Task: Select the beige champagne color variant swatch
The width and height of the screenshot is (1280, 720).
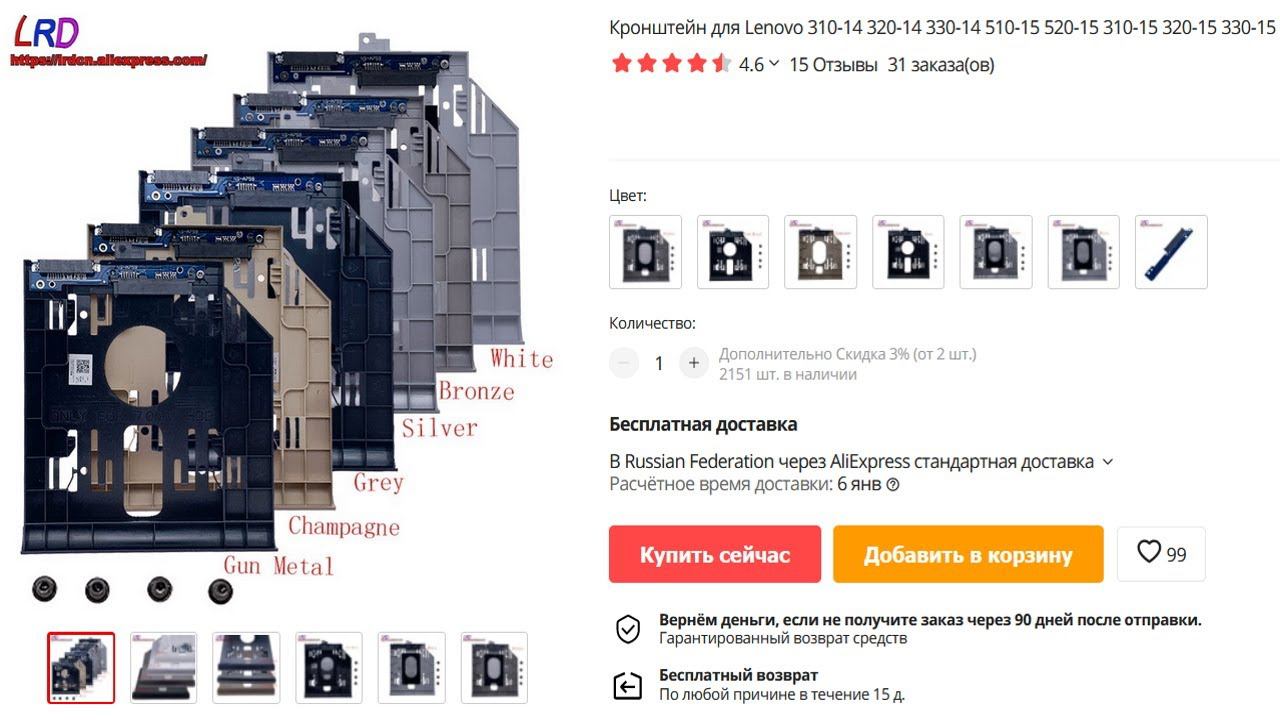Action: pyautogui.click(x=821, y=252)
